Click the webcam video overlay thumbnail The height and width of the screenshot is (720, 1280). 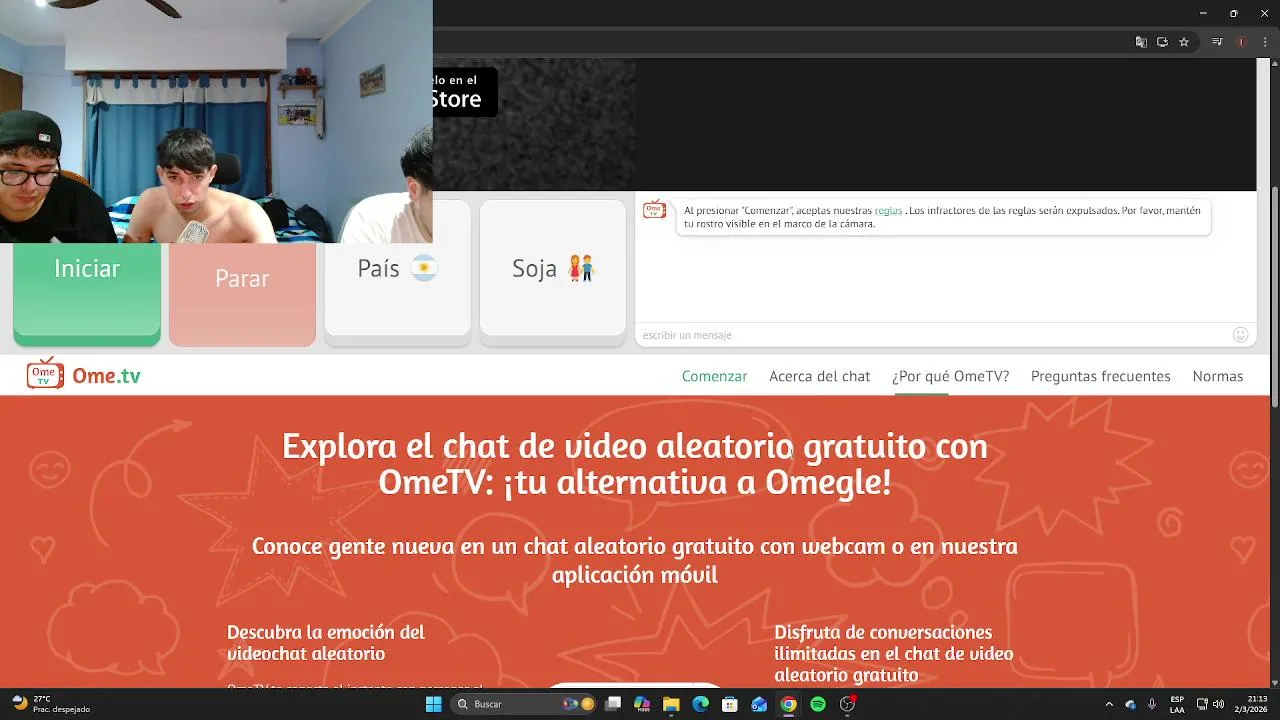tap(216, 121)
